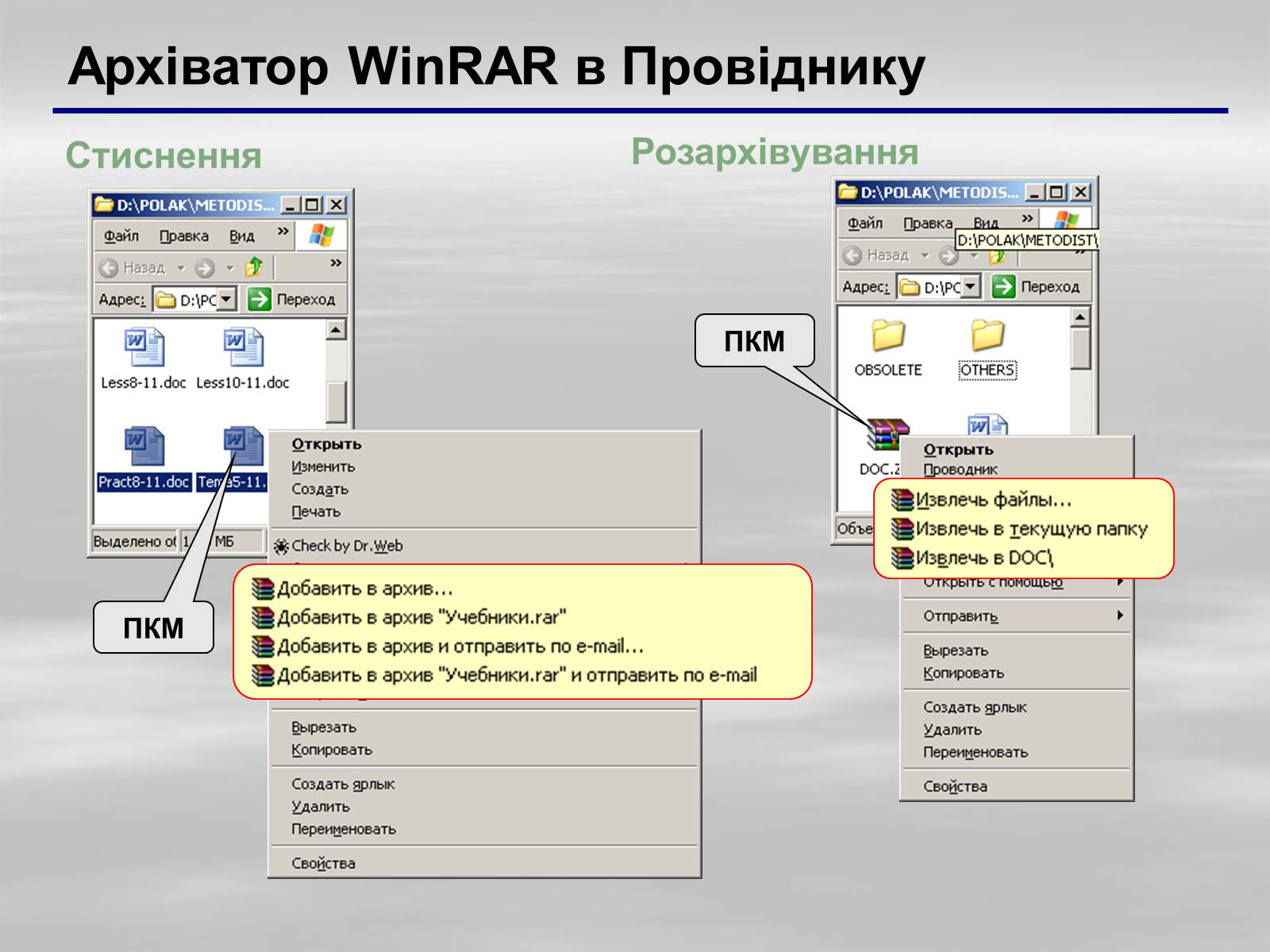Image resolution: width=1270 pixels, height=952 pixels.
Task: Click Назад label in left window
Action: pos(144,268)
